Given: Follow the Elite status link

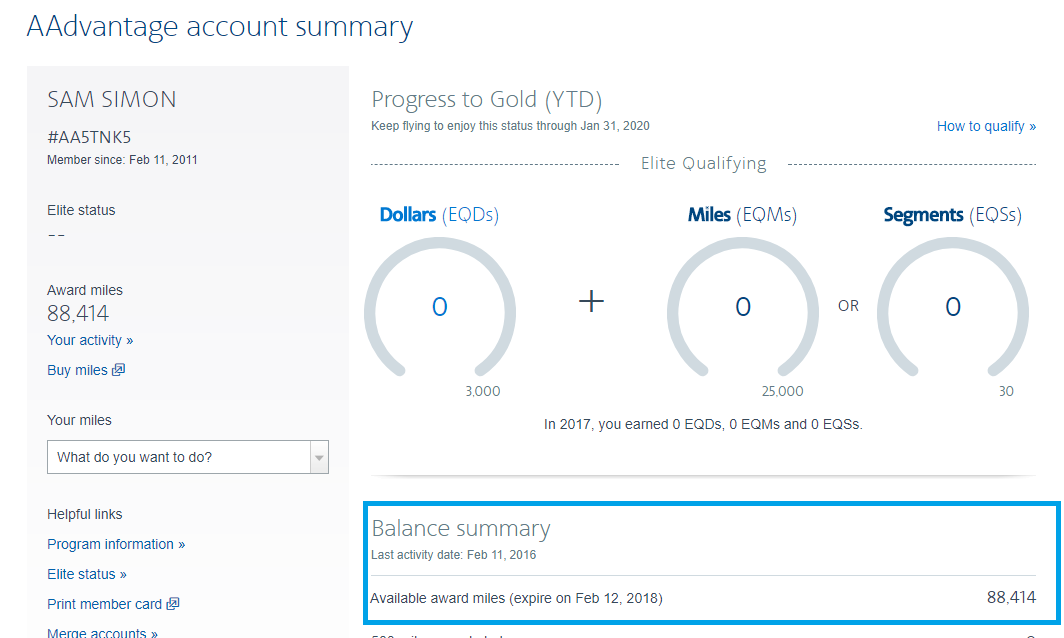Looking at the screenshot, I should click(86, 574).
